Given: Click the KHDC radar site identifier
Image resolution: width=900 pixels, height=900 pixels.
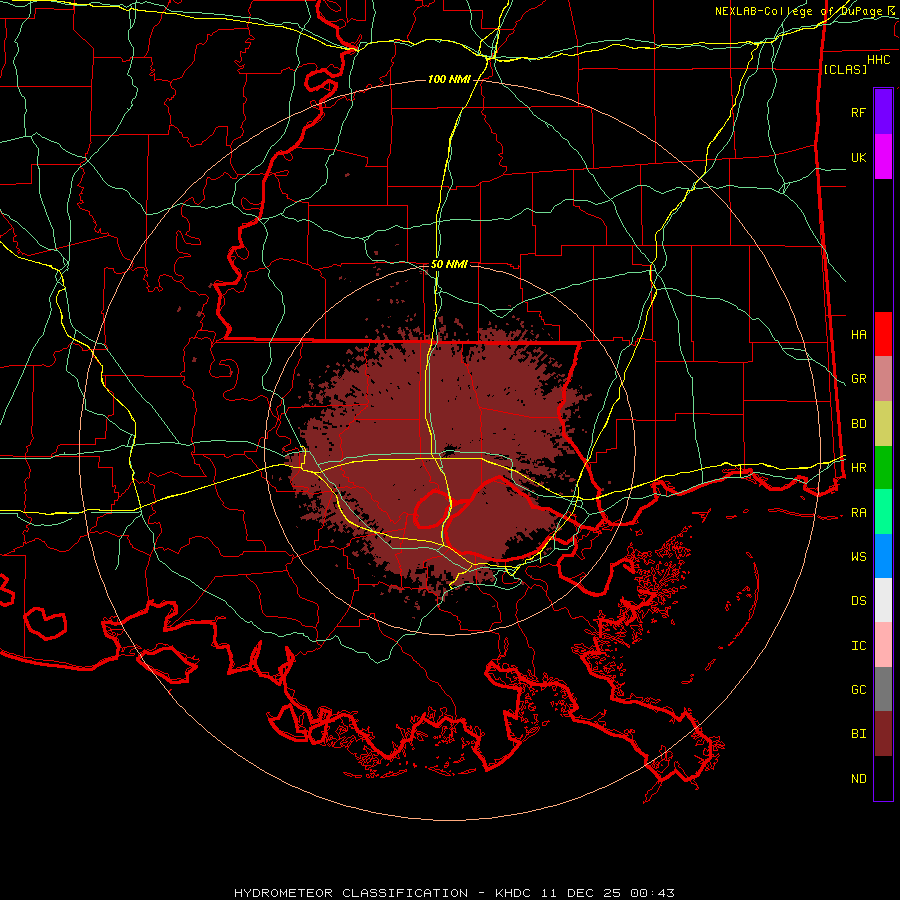Looking at the screenshot, I should coord(514,893).
